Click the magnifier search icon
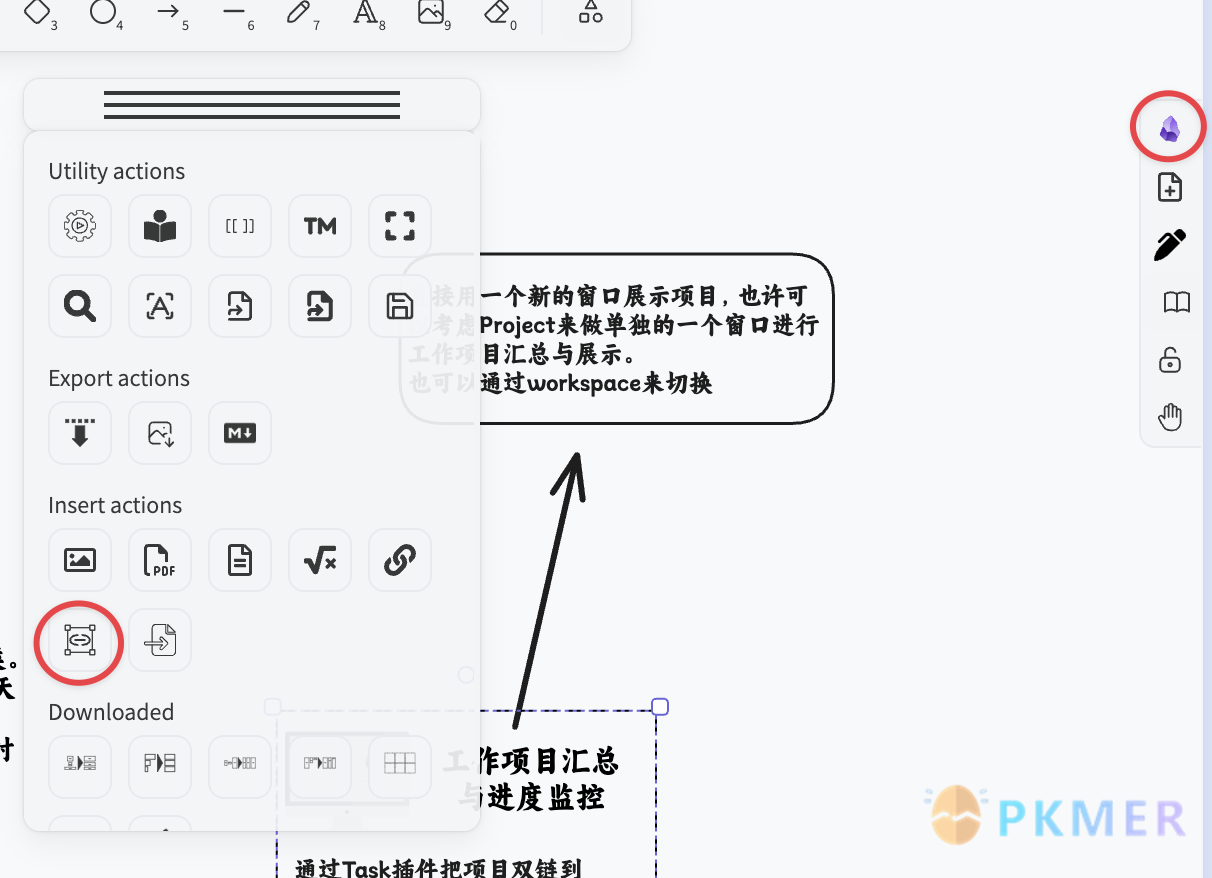The height and width of the screenshot is (878, 1212). pyautogui.click(x=80, y=306)
